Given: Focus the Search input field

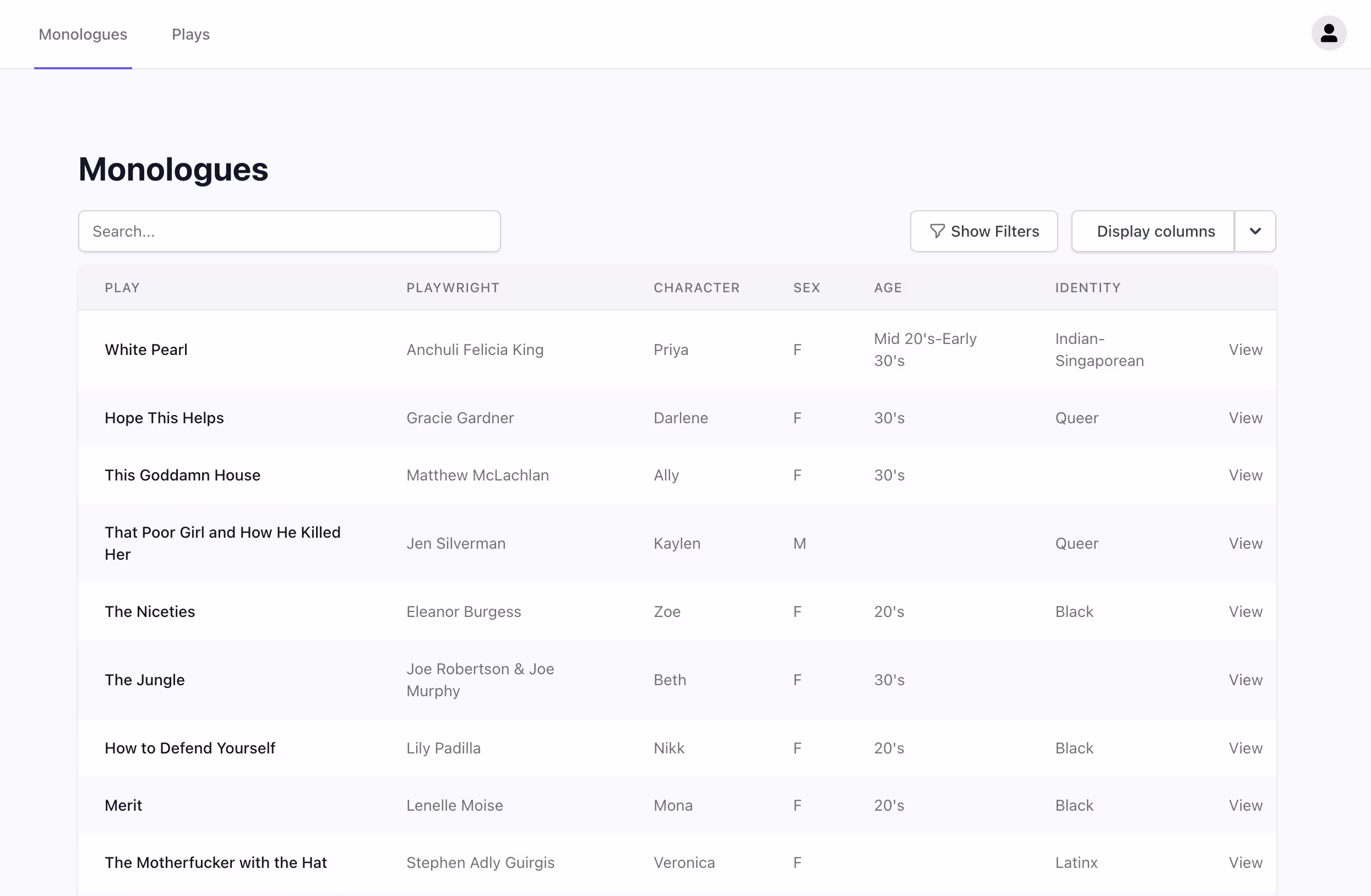Looking at the screenshot, I should 289,232.
